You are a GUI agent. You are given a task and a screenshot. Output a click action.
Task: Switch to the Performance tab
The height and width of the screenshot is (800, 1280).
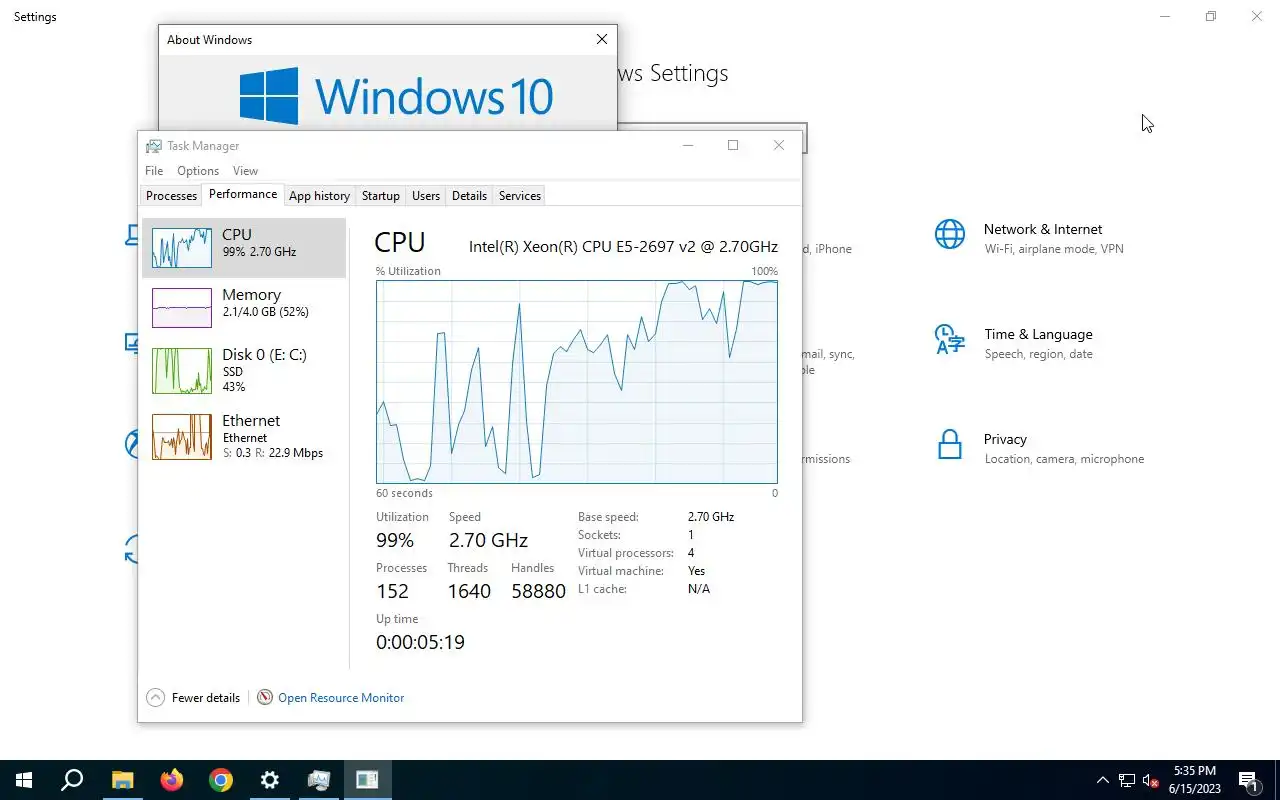click(x=243, y=195)
